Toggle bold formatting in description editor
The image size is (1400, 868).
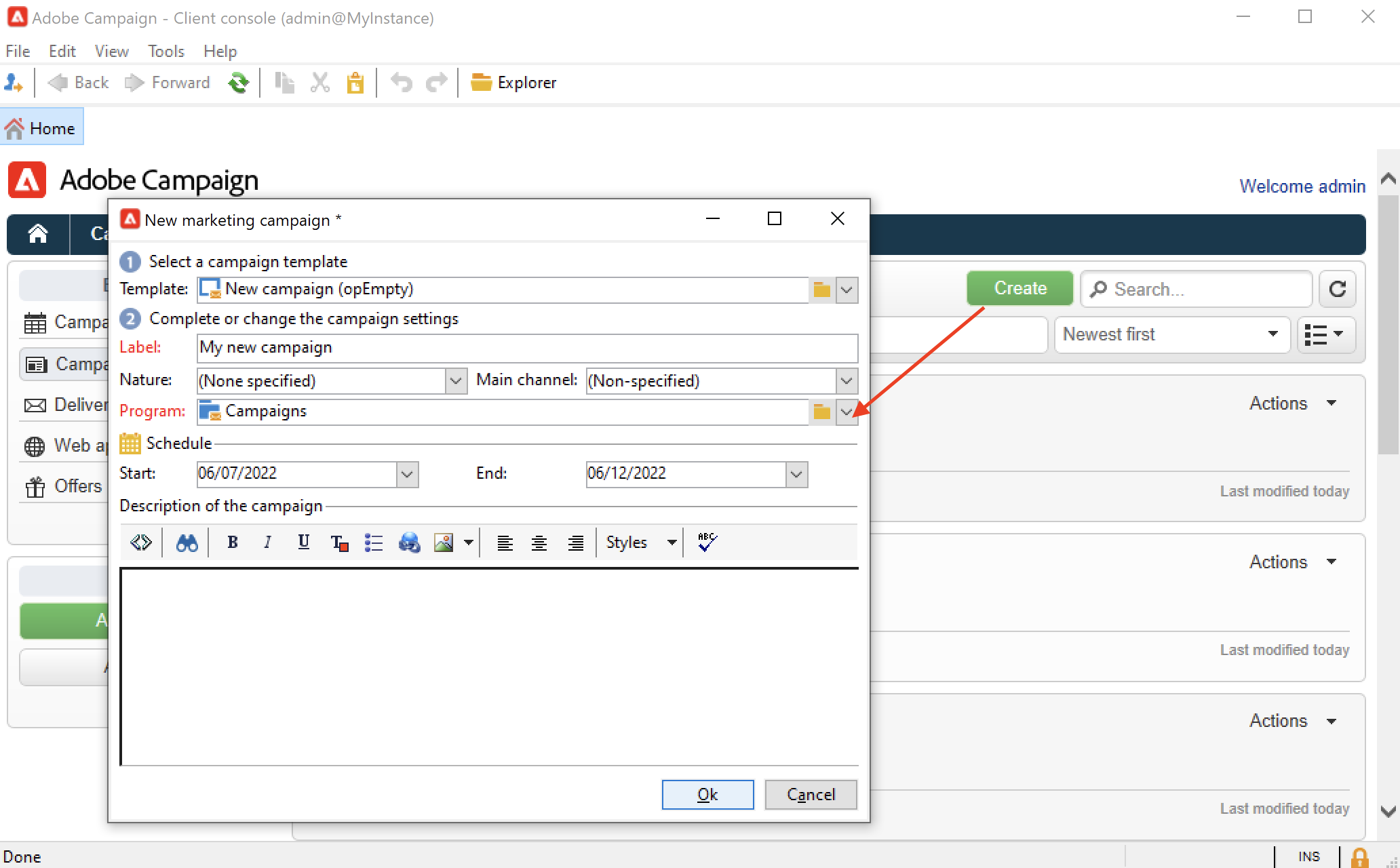point(233,542)
